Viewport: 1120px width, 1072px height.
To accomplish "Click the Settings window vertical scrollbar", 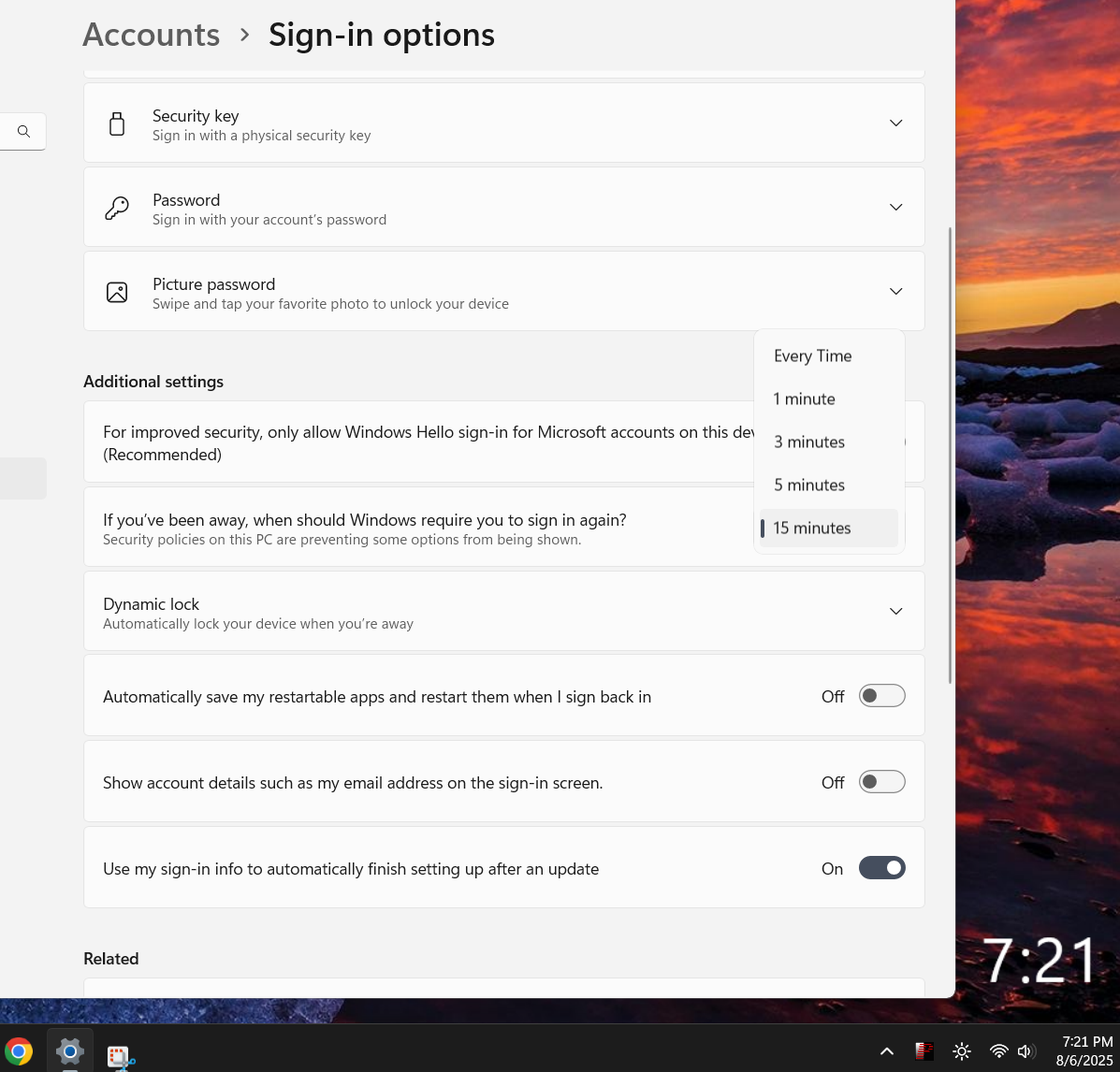I will coord(950,456).
